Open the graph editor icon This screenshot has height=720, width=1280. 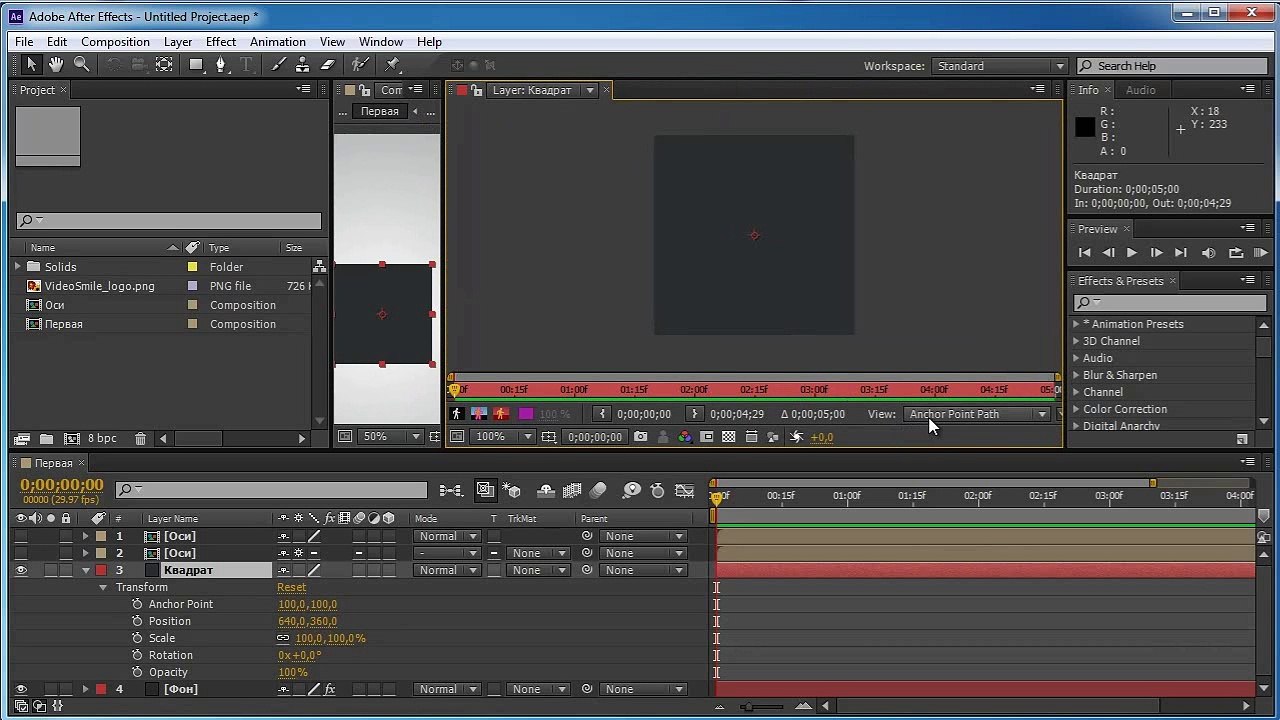pyautogui.click(x=685, y=490)
